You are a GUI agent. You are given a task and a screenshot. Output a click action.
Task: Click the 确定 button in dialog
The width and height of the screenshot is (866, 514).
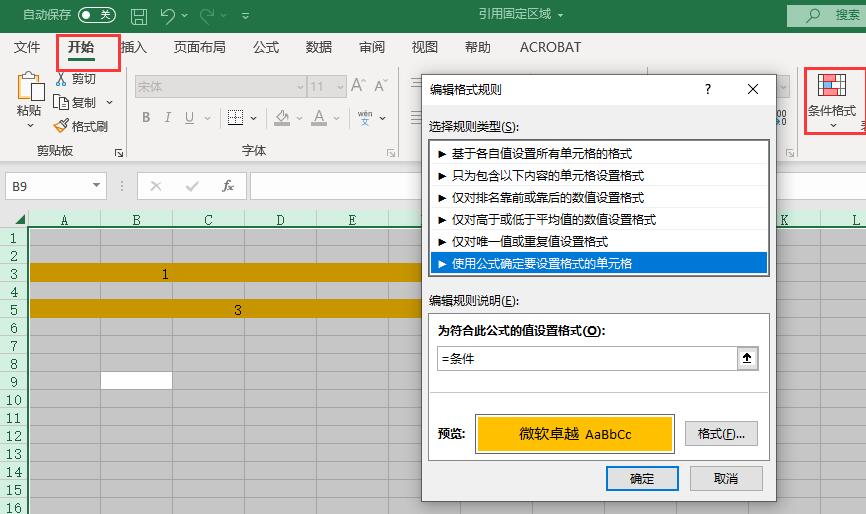(x=642, y=479)
